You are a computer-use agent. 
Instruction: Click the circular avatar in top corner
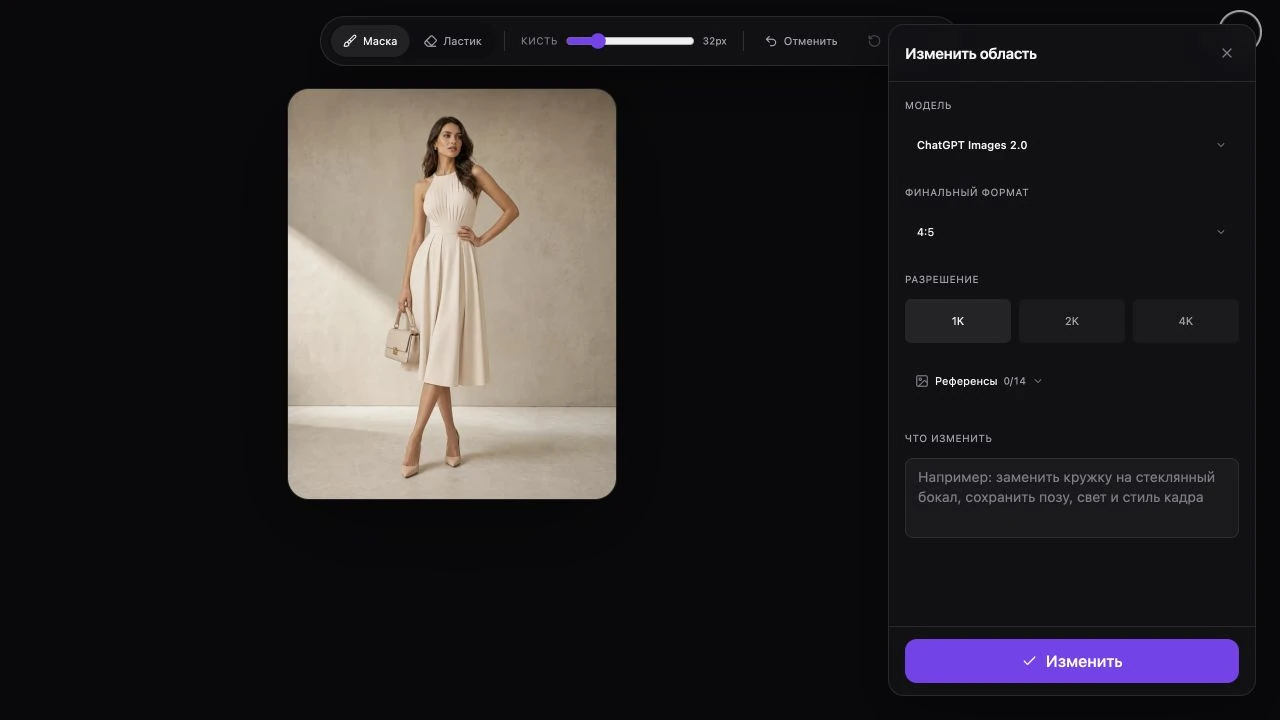[1241, 33]
